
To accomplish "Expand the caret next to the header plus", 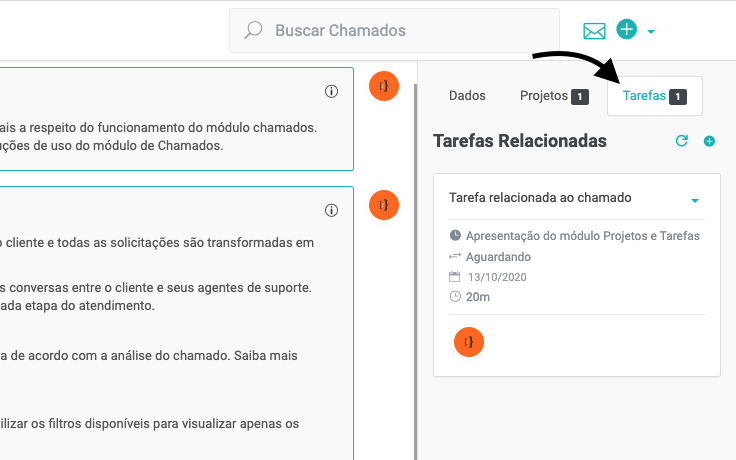I will (x=651, y=32).
